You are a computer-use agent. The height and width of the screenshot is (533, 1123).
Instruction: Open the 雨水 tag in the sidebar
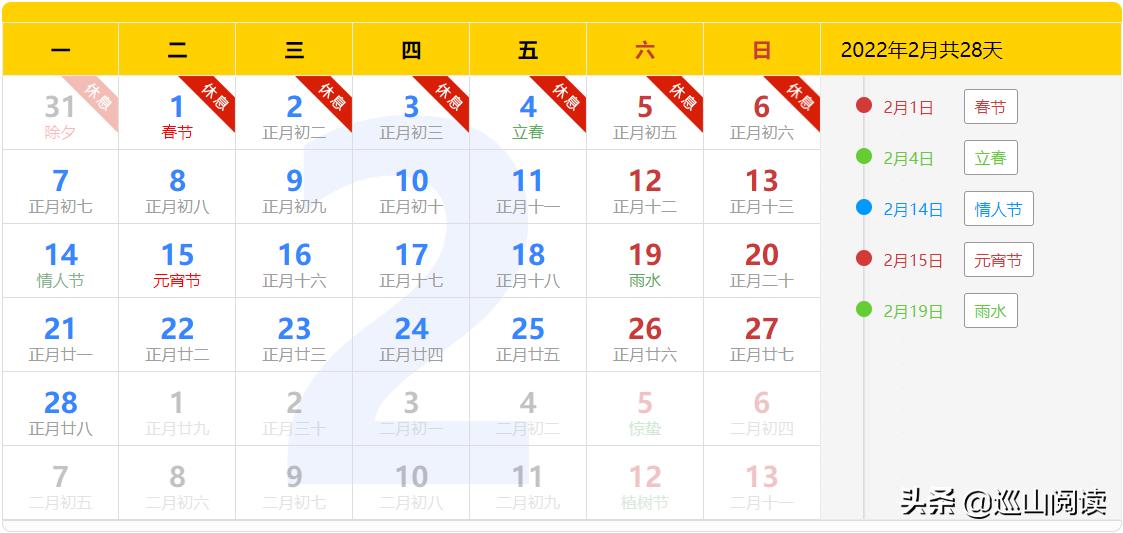(991, 310)
